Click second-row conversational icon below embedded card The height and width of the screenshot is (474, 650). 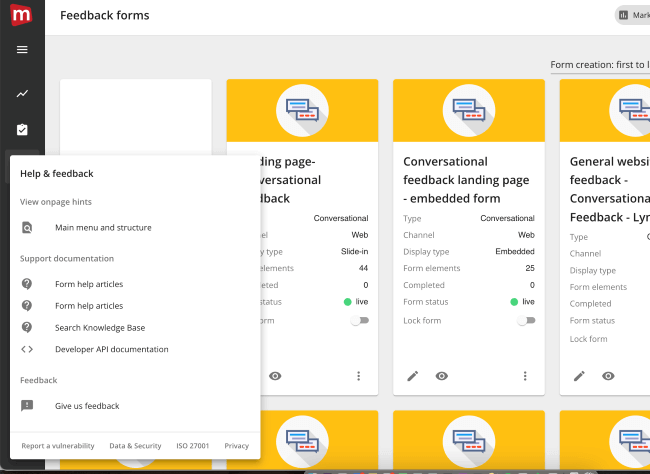coord(469,442)
